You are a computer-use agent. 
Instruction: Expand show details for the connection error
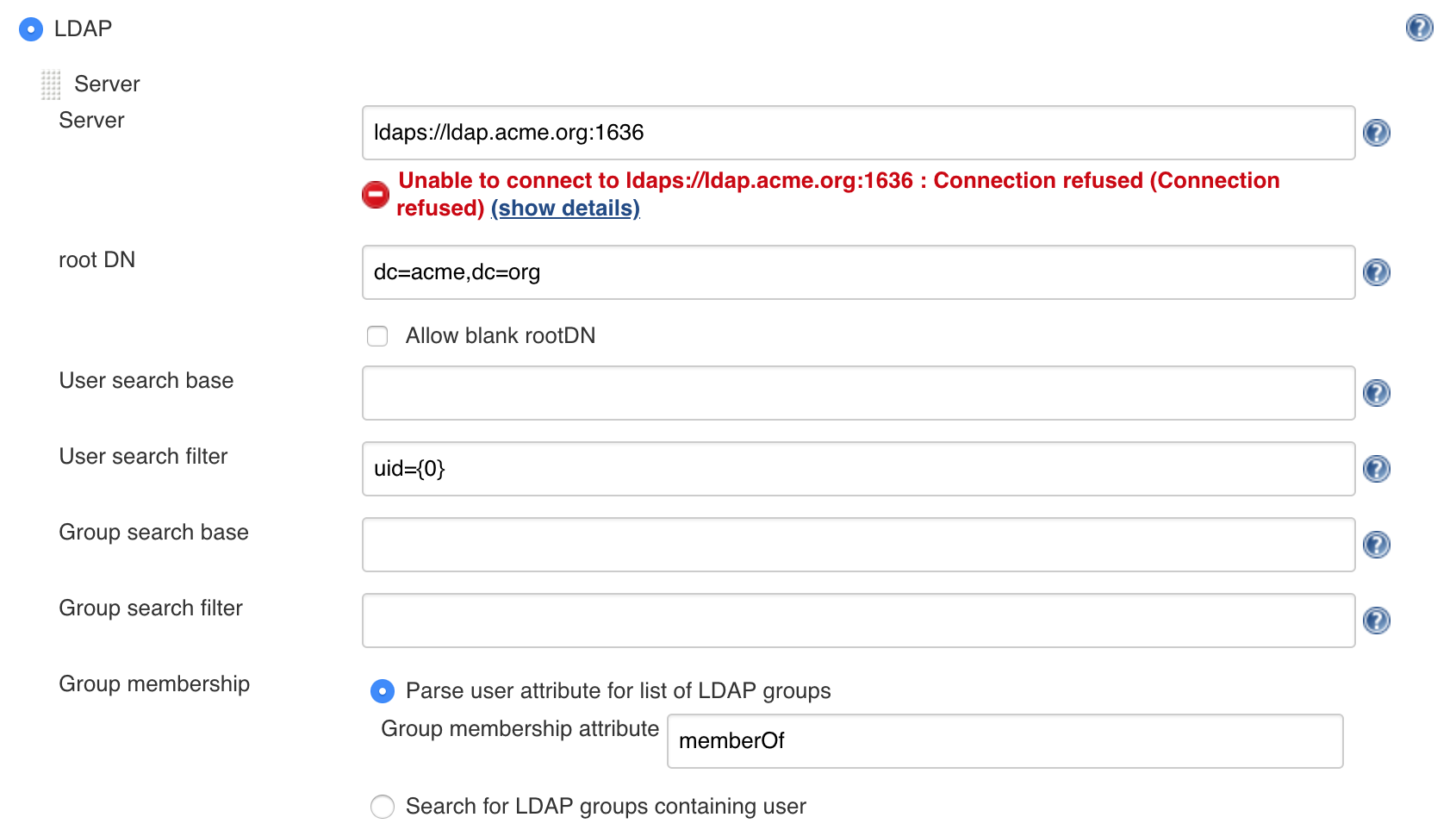565,208
